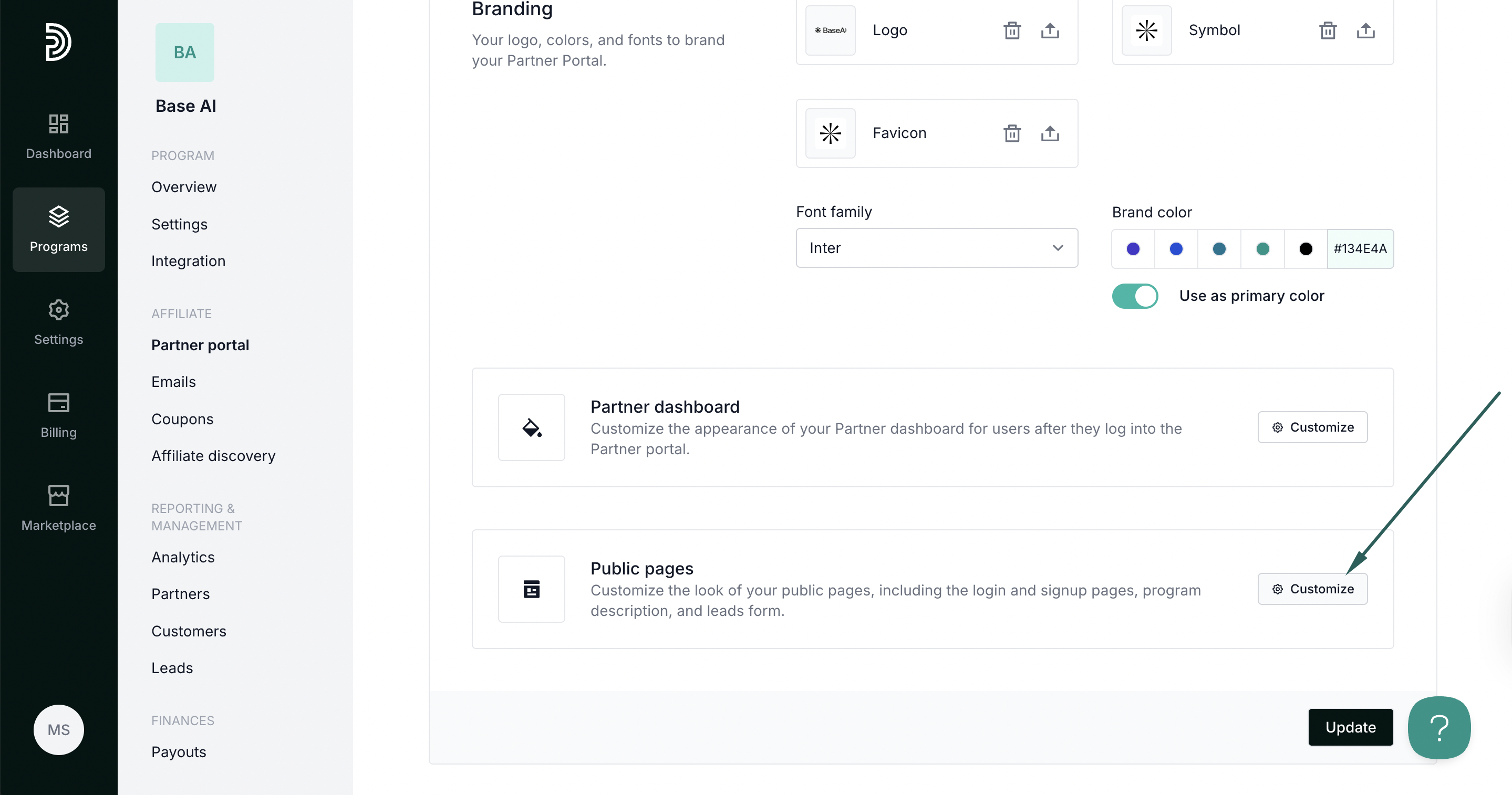This screenshot has height=795, width=1512.
Task: Delete the Symbol image
Action: [x=1328, y=30]
